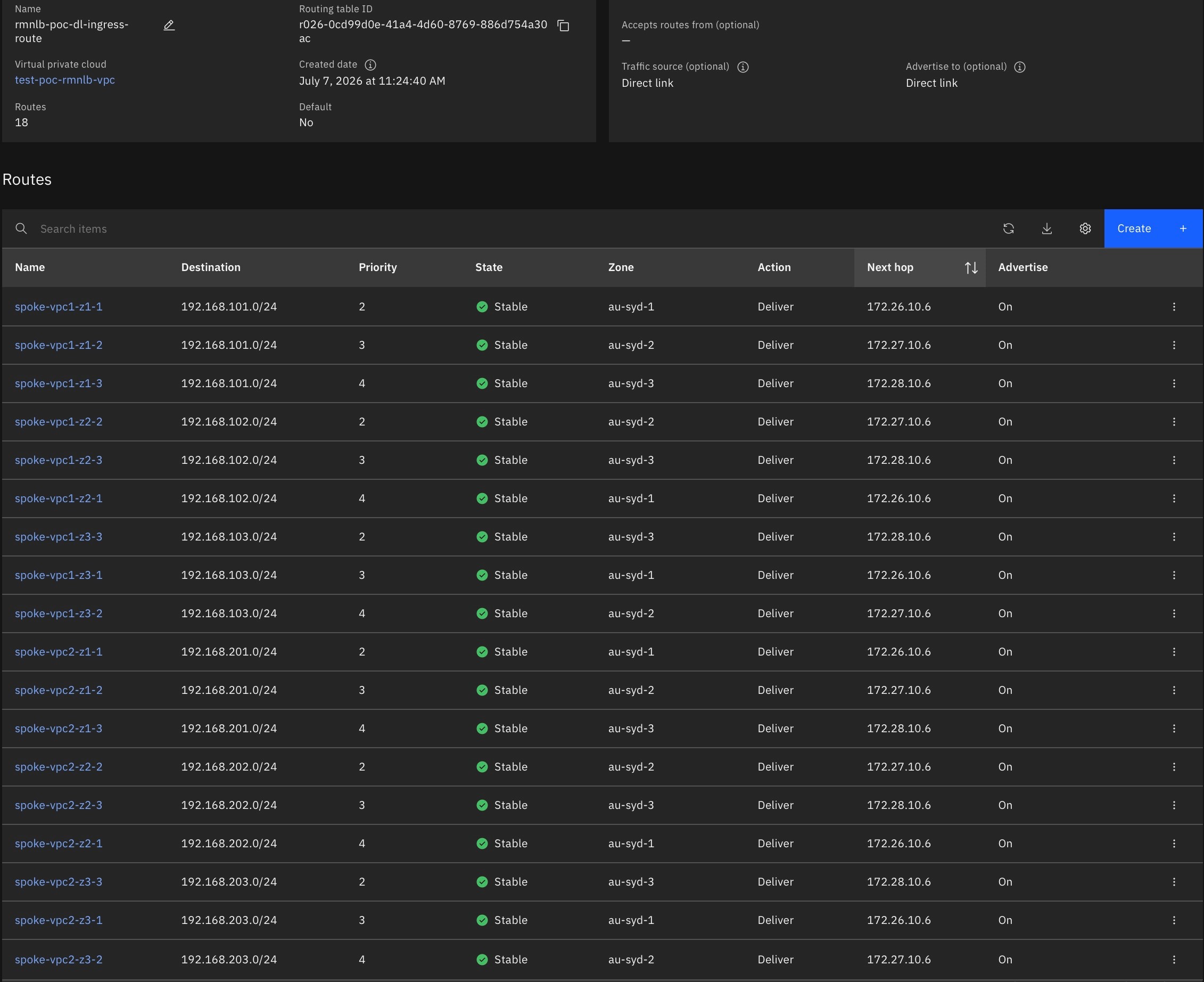Open route spoke-vpc2-z1-2
Screen dimensions: 1204x982
coord(59,690)
